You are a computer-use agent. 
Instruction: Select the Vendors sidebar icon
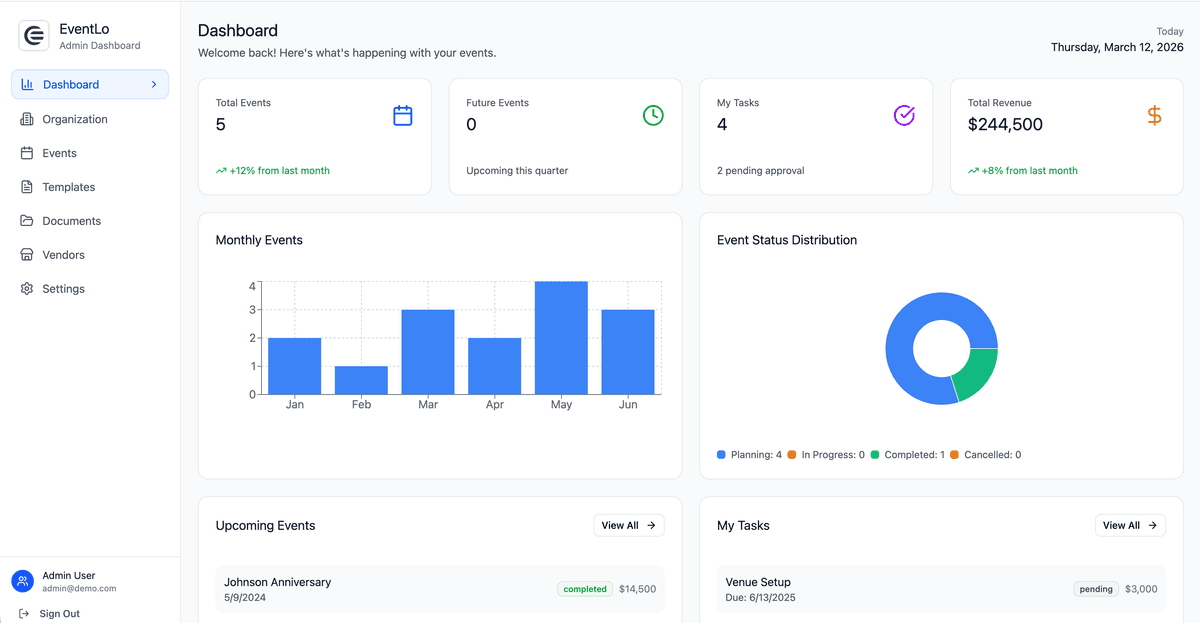click(26, 254)
